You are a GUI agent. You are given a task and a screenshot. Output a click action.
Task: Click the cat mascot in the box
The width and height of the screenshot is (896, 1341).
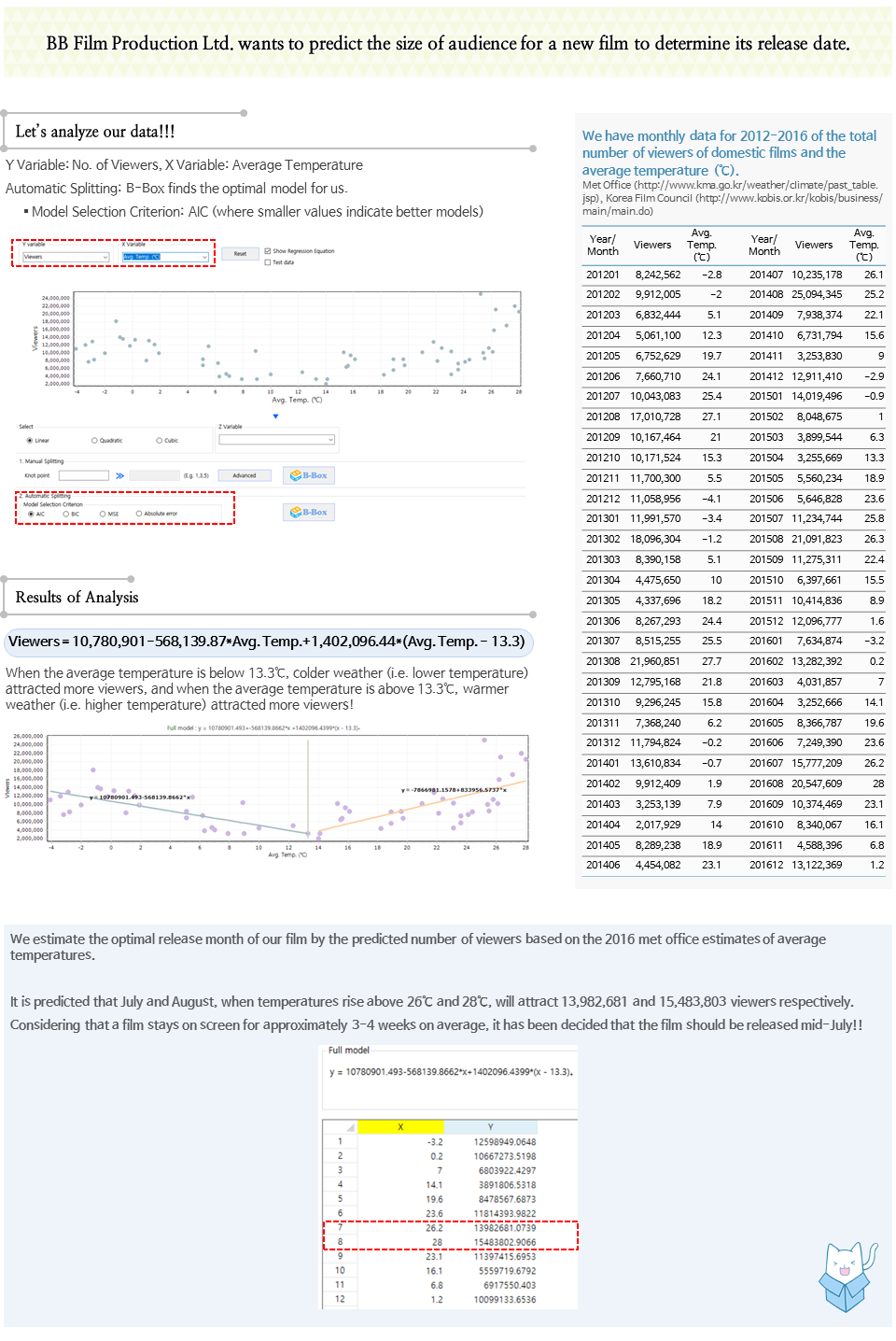847,1276
